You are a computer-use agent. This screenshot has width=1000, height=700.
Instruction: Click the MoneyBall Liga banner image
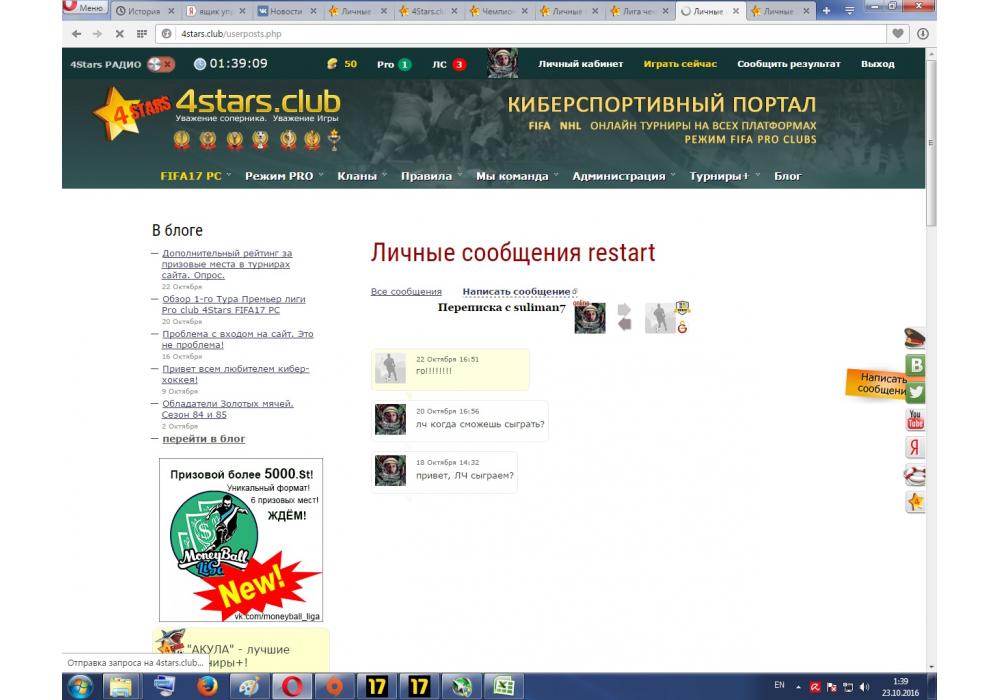point(240,540)
